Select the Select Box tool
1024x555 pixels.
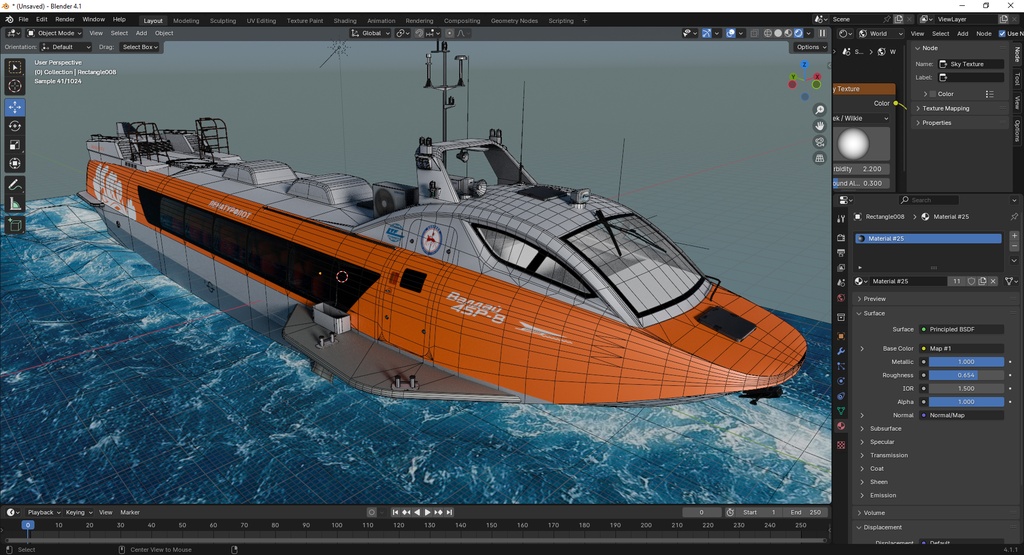click(x=15, y=67)
